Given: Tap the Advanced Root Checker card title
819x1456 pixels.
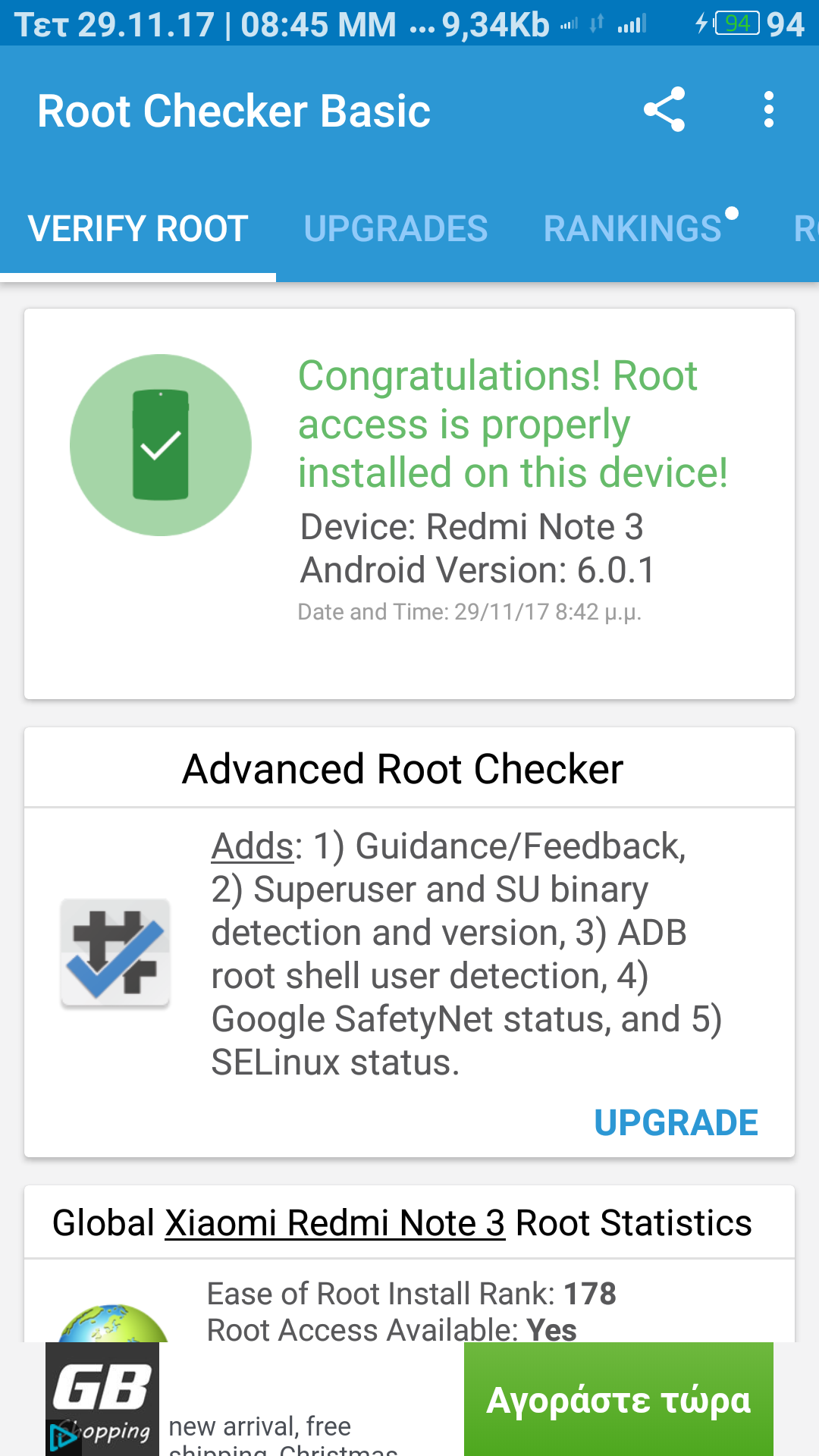Looking at the screenshot, I should pos(403,769).
